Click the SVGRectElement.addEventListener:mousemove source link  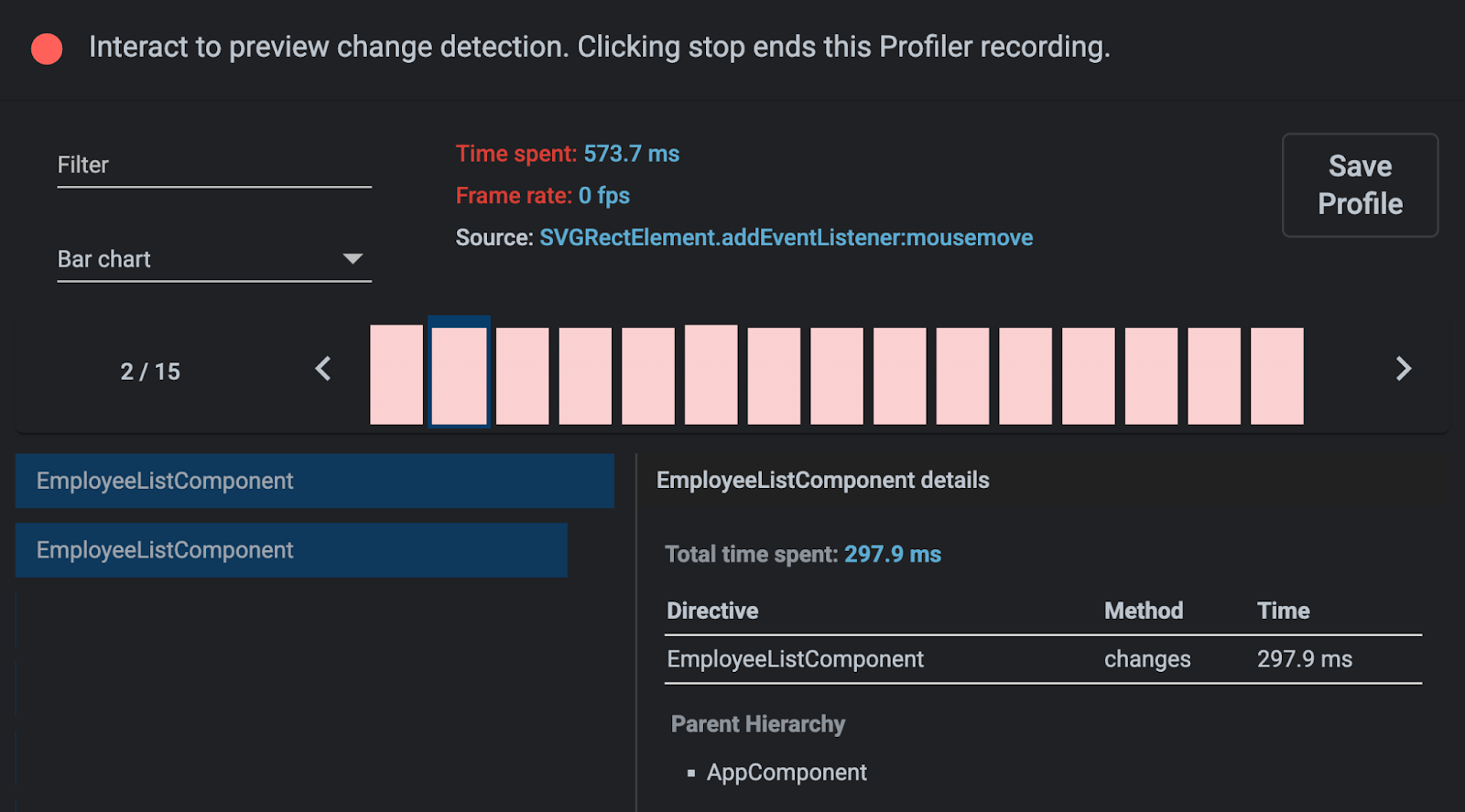pyautogui.click(x=786, y=238)
